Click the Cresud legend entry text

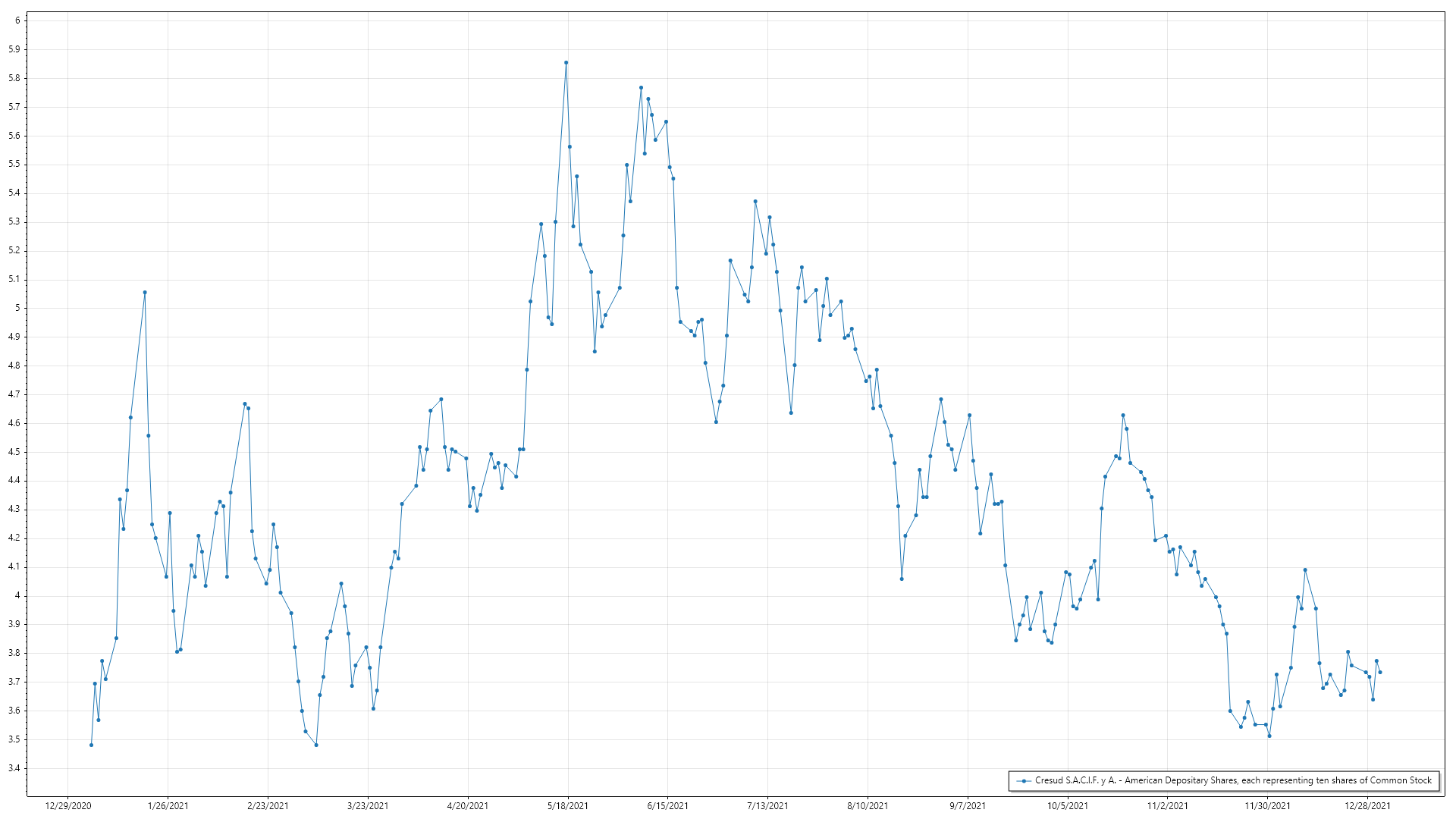[1233, 780]
